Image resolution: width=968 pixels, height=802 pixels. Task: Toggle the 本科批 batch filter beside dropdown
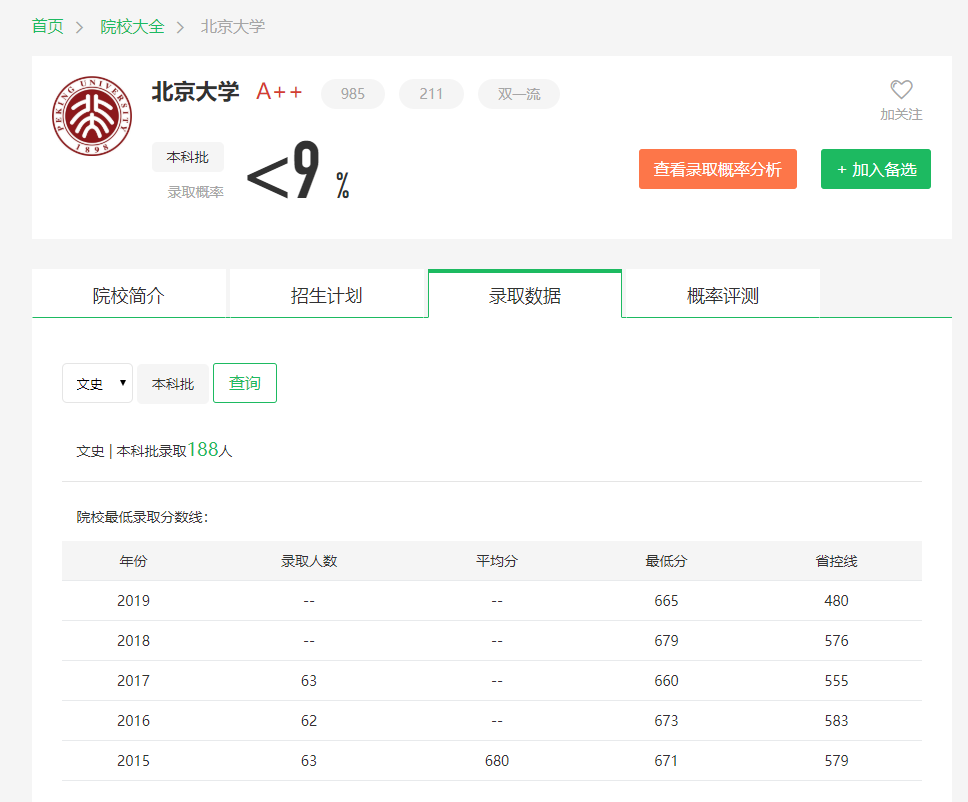[x=172, y=384]
